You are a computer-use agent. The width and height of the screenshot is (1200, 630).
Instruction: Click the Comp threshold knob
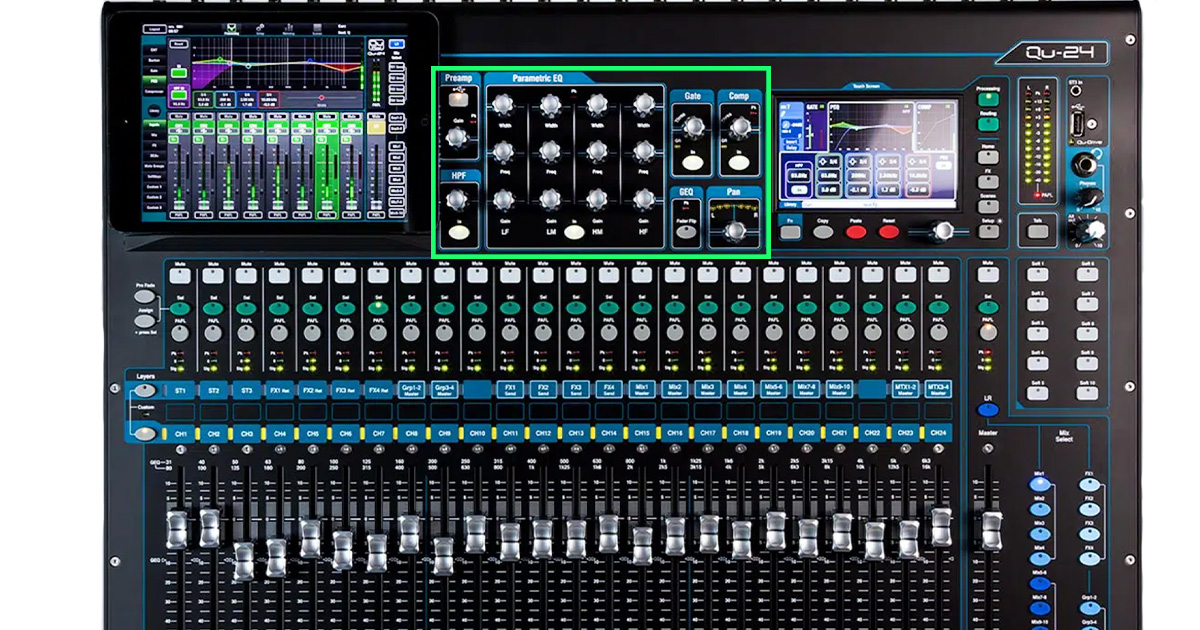tap(739, 127)
